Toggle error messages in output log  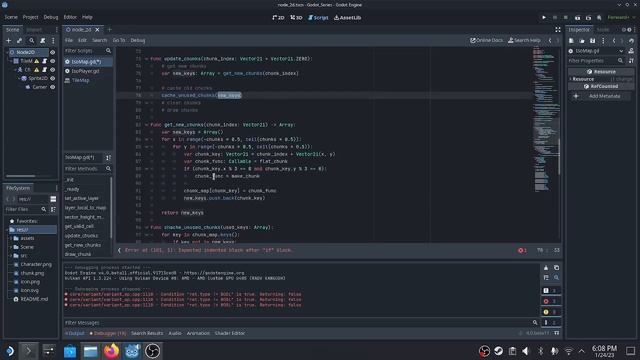click(550, 301)
